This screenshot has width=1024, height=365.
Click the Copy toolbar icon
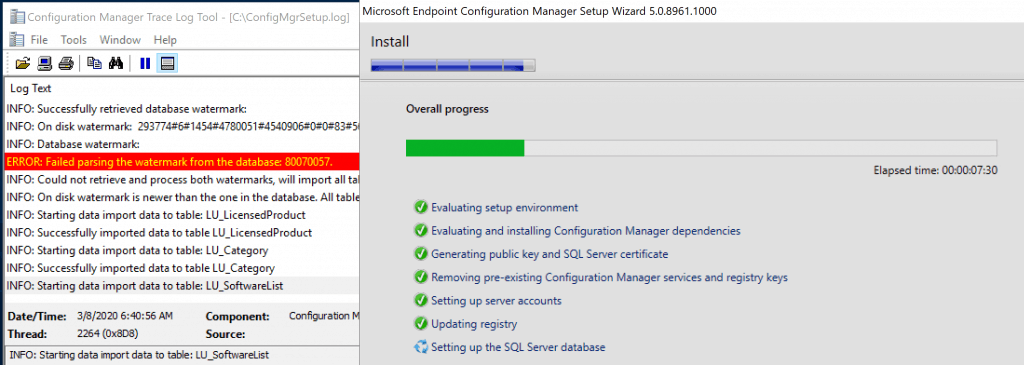coord(95,63)
